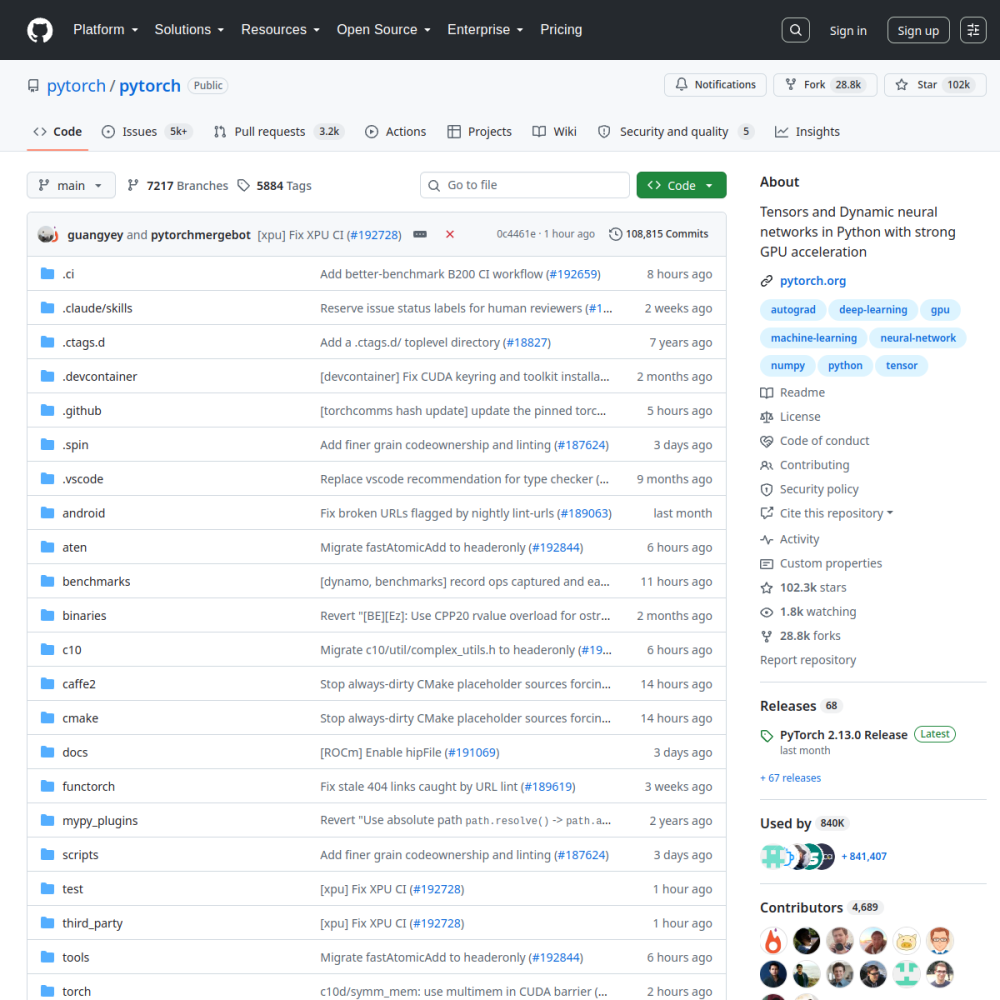Open the Insights tab

coord(807,132)
